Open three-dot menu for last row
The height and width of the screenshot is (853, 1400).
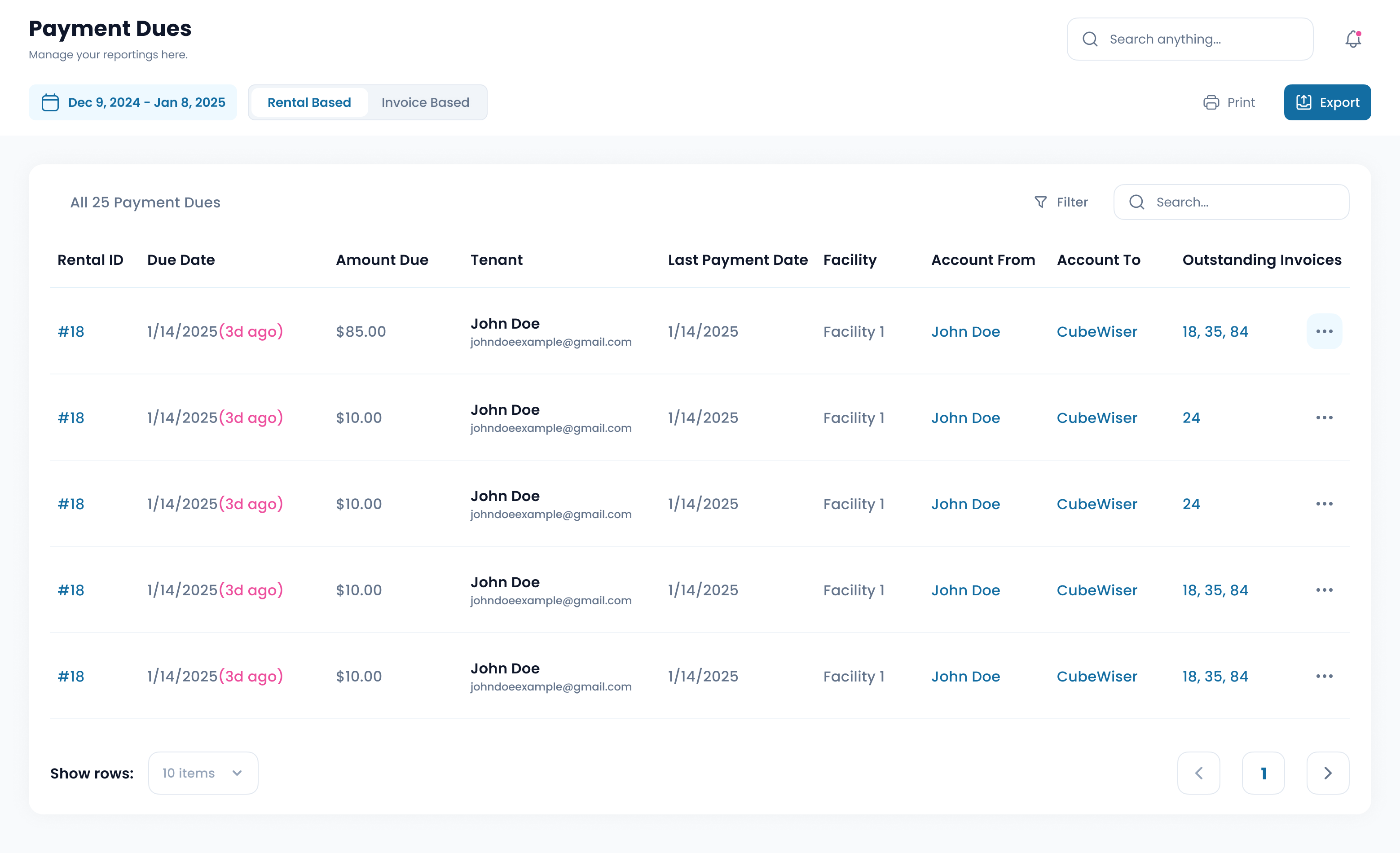1324,676
